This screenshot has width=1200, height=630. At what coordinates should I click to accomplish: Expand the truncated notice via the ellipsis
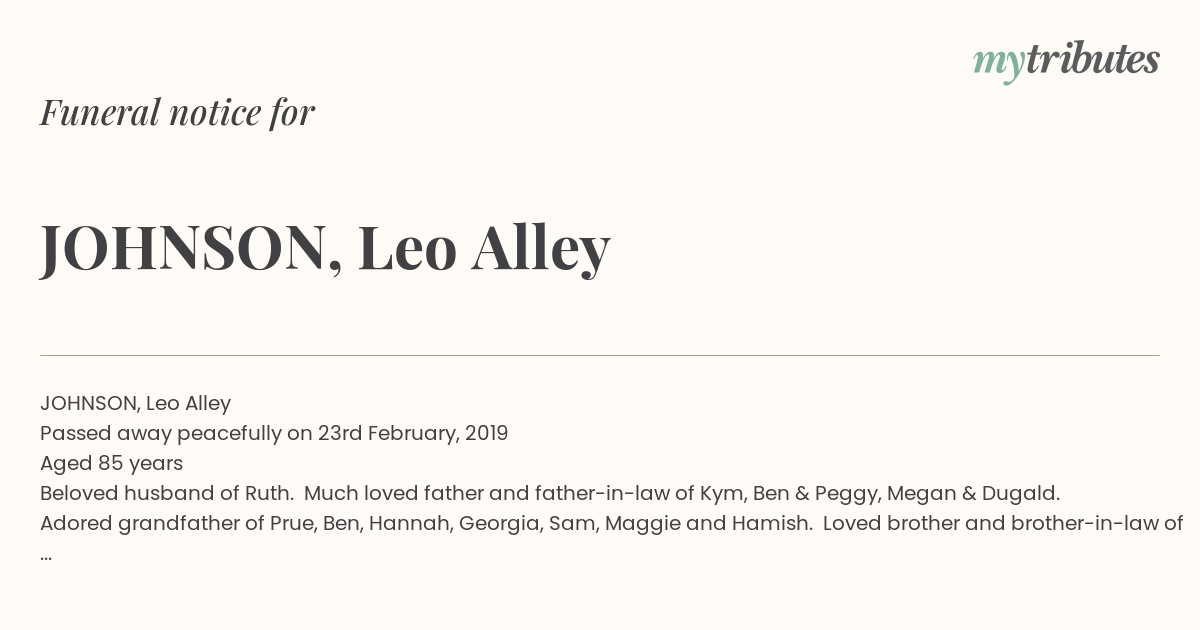46,556
